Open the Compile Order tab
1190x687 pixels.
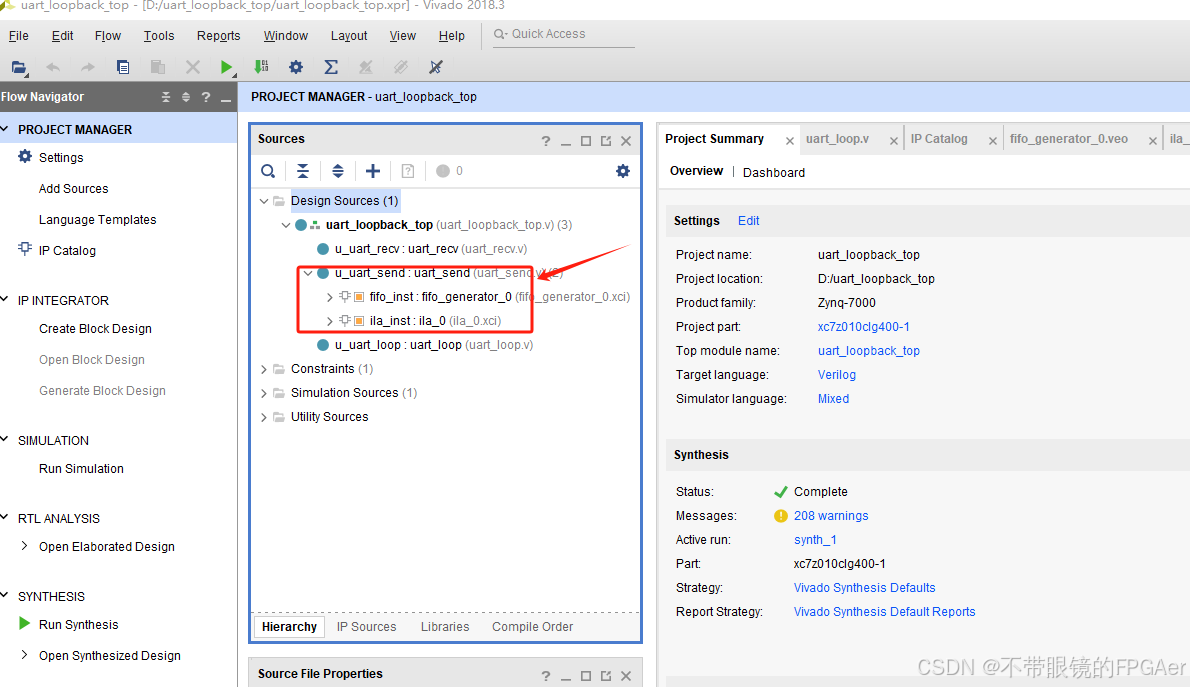pyautogui.click(x=532, y=627)
